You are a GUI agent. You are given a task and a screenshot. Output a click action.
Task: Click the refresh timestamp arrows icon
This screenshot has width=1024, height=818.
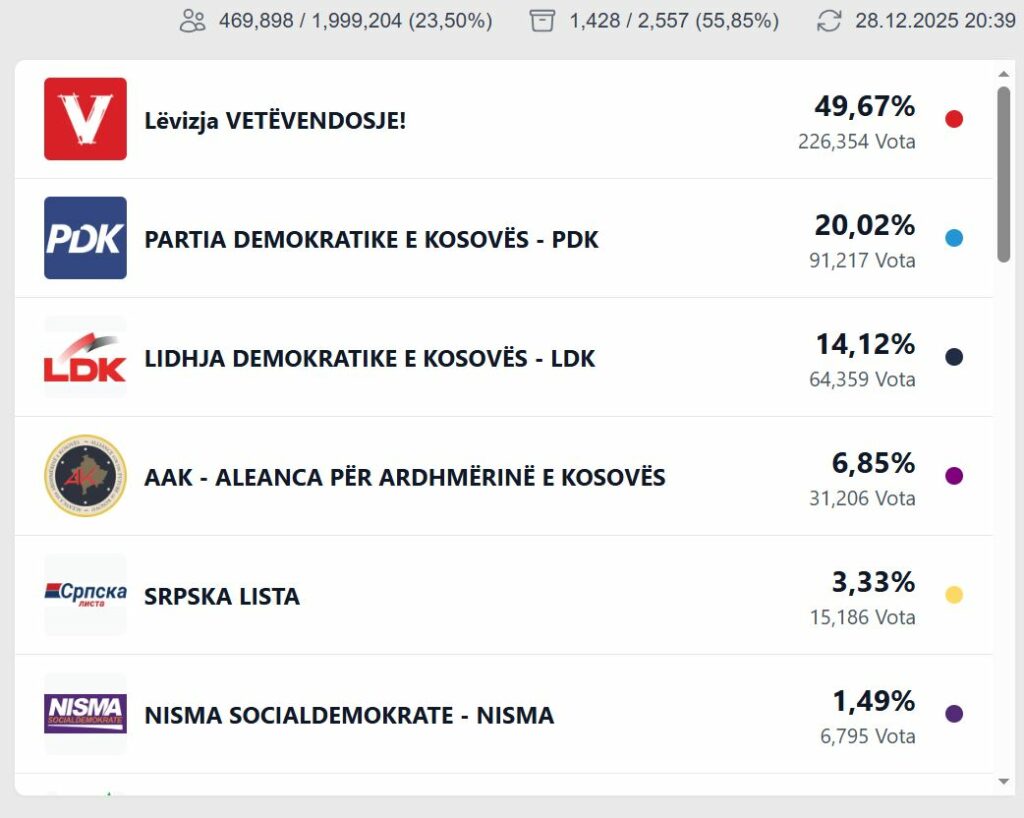tap(829, 20)
